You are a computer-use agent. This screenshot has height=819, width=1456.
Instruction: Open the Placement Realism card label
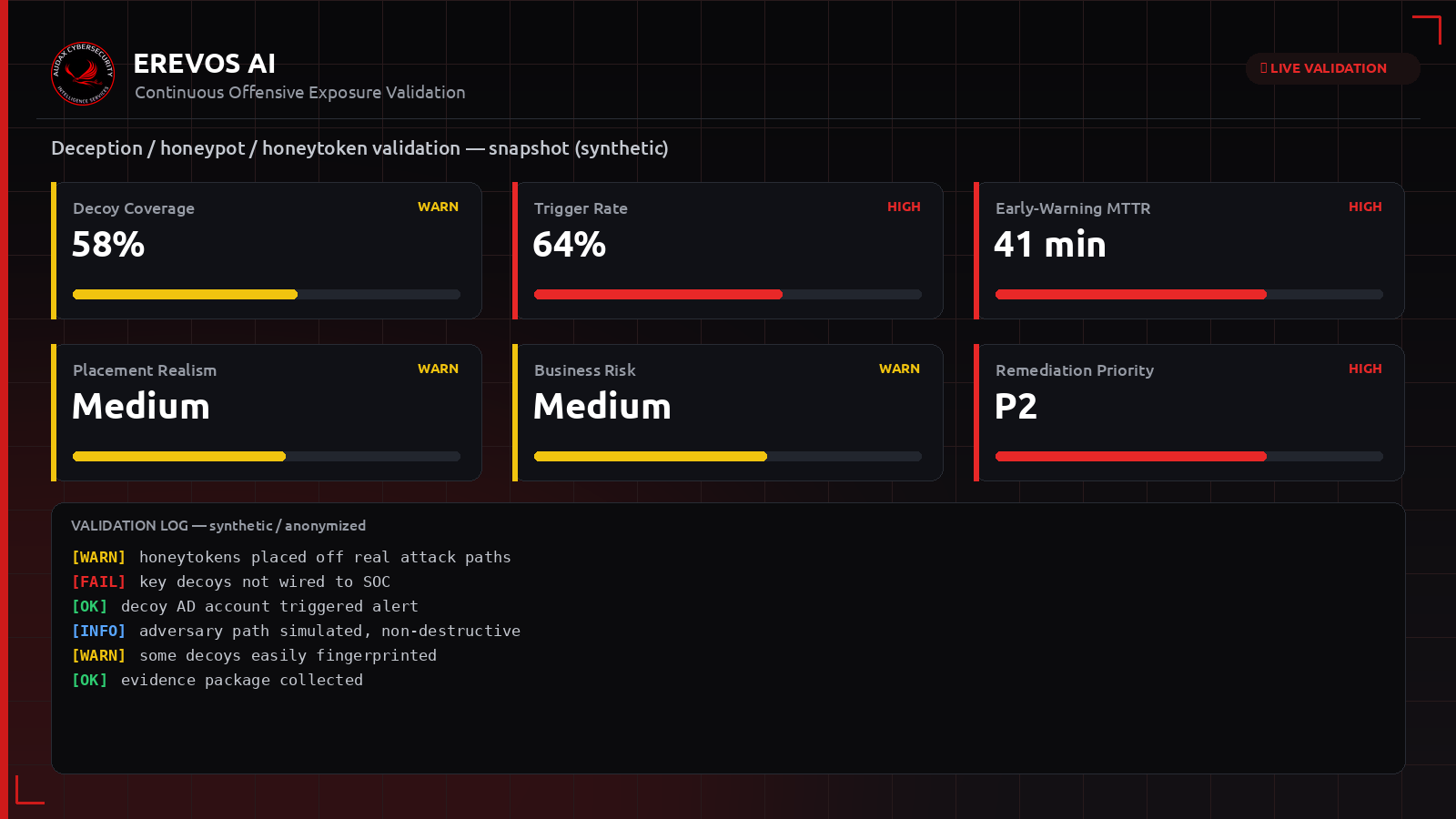tap(145, 370)
